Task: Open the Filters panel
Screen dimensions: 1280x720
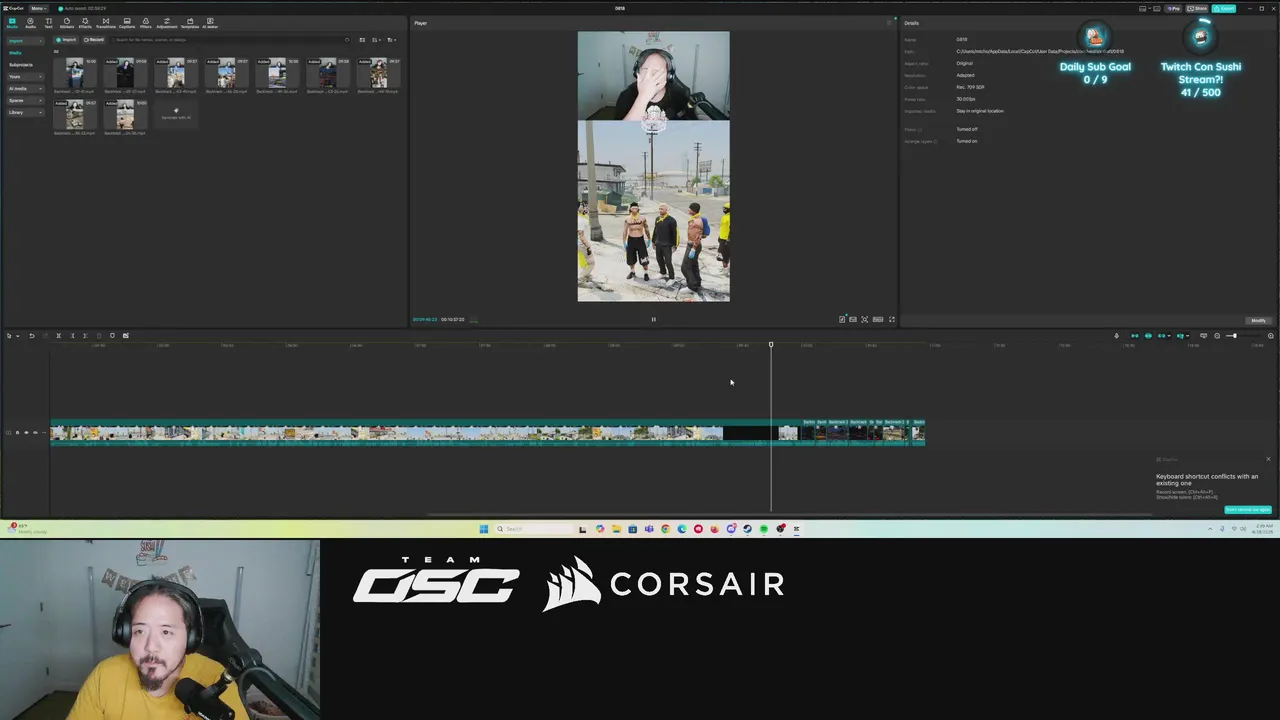Action: tap(145, 23)
